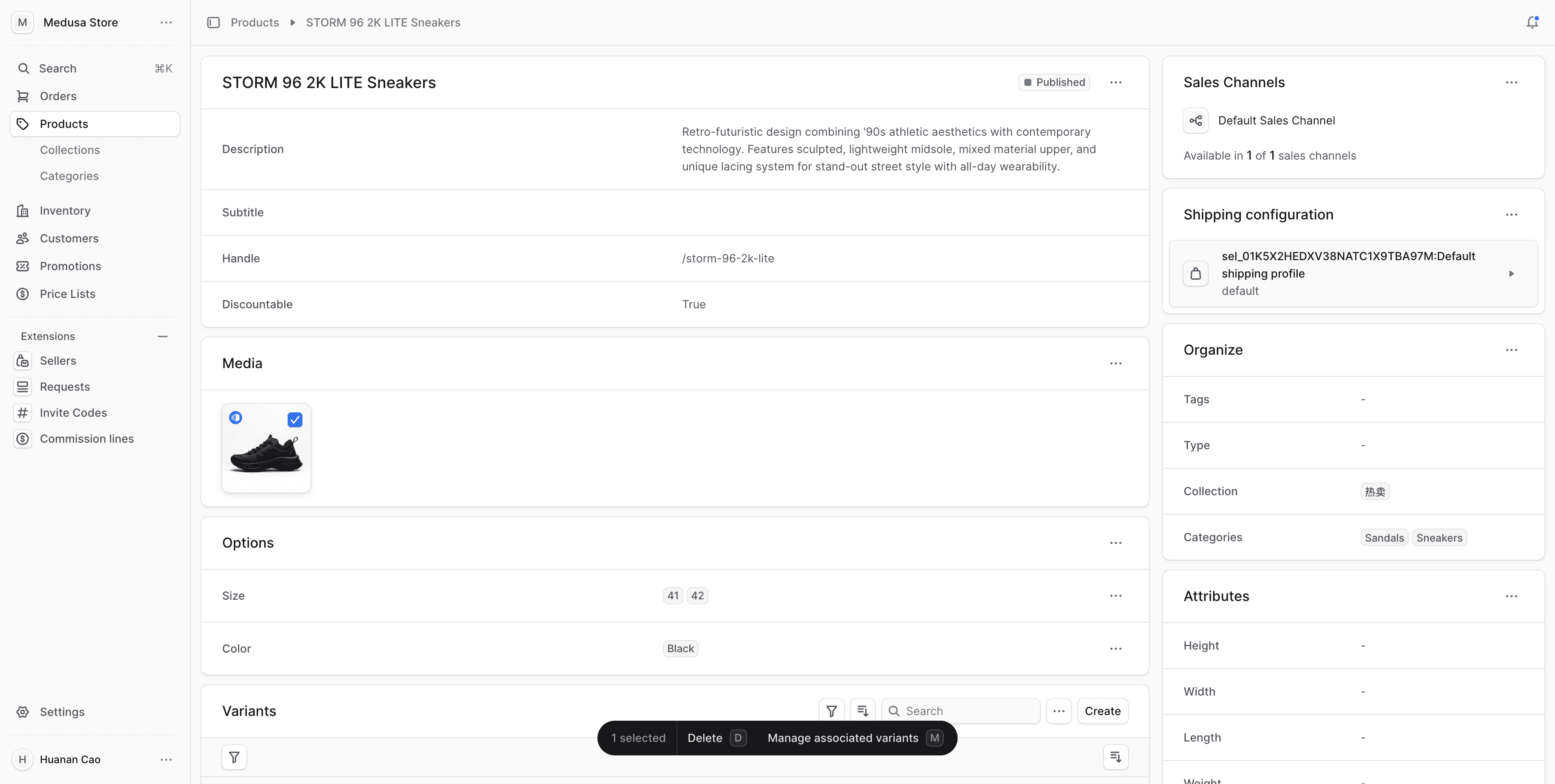Click the Variants sort order icon
Image resolution: width=1555 pixels, height=784 pixels.
(x=863, y=711)
